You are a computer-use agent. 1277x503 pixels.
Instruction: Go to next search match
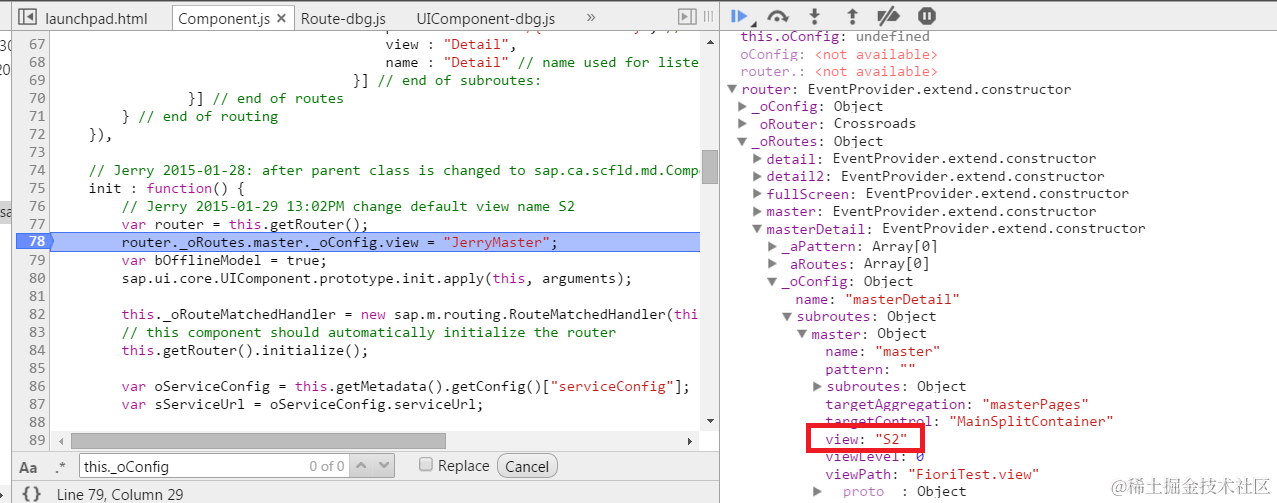(384, 466)
